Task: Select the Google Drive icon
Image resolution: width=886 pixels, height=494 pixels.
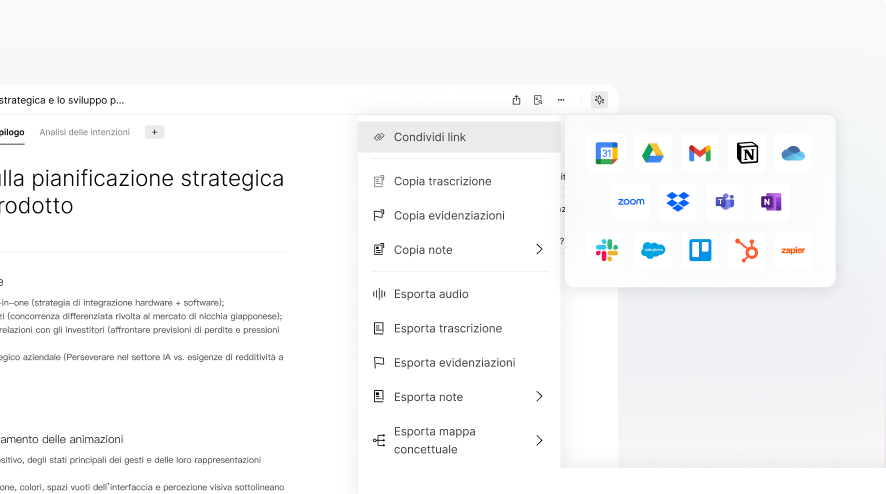Action: coord(654,153)
